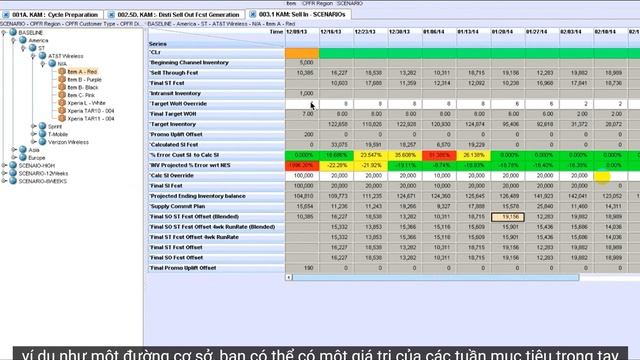640x360 pixels.
Task: Expand the Europe tree node
Action: (x=13, y=158)
